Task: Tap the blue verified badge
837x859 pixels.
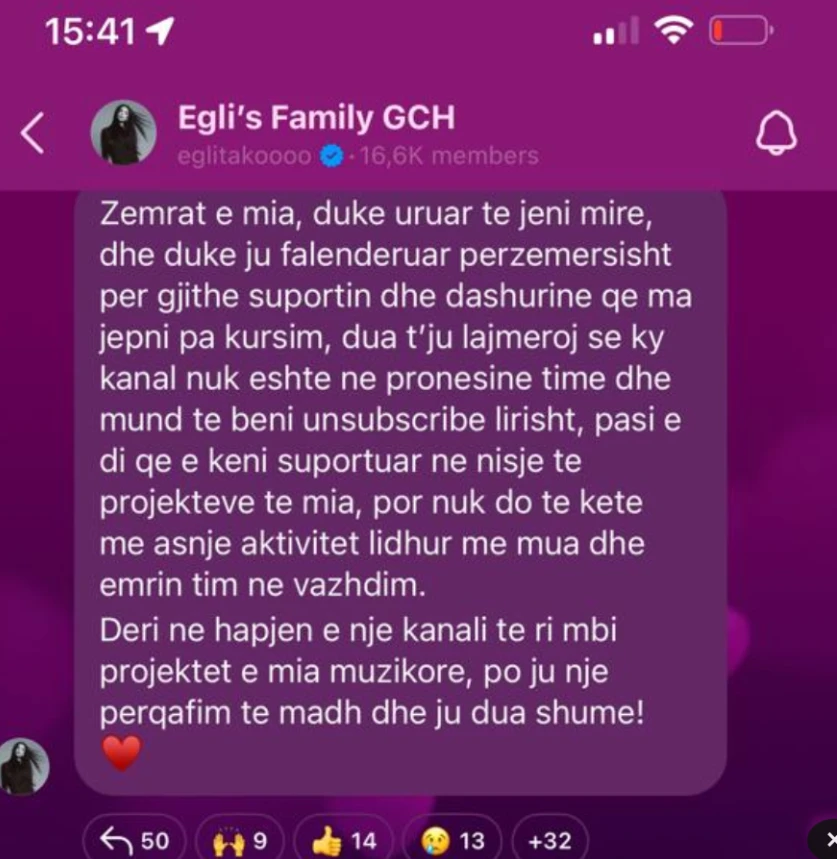Action: (x=332, y=156)
